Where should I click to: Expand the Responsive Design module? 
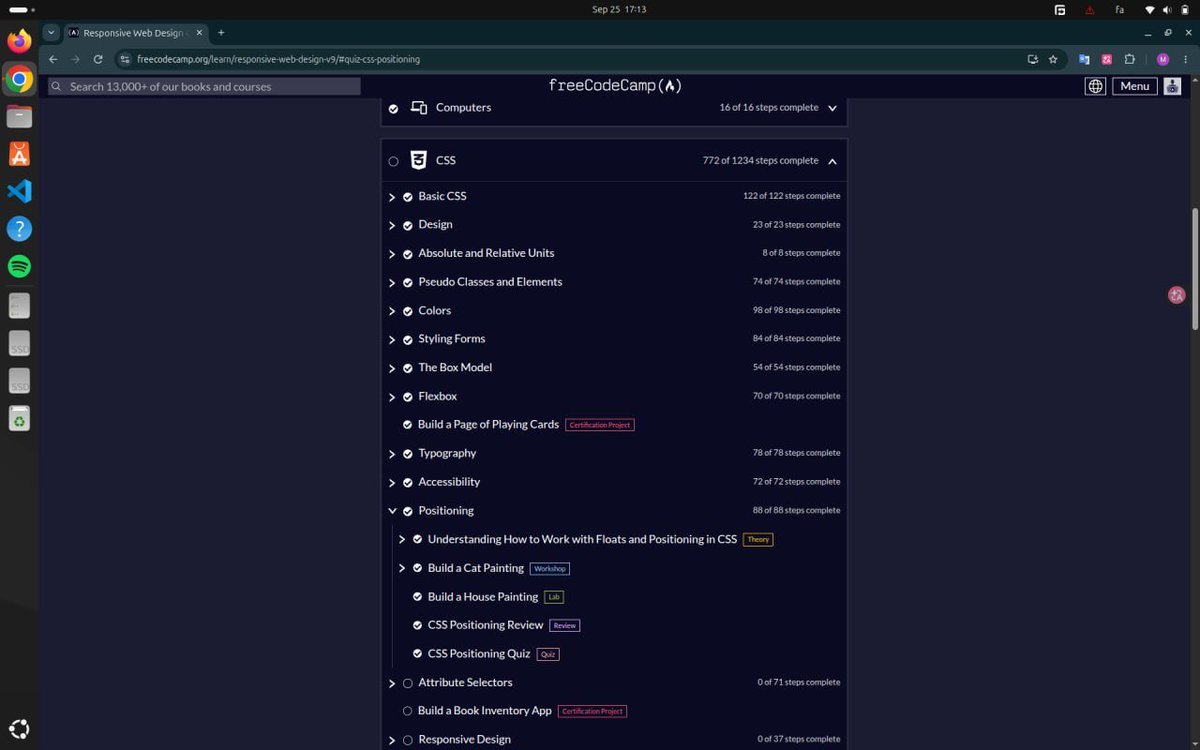point(392,740)
